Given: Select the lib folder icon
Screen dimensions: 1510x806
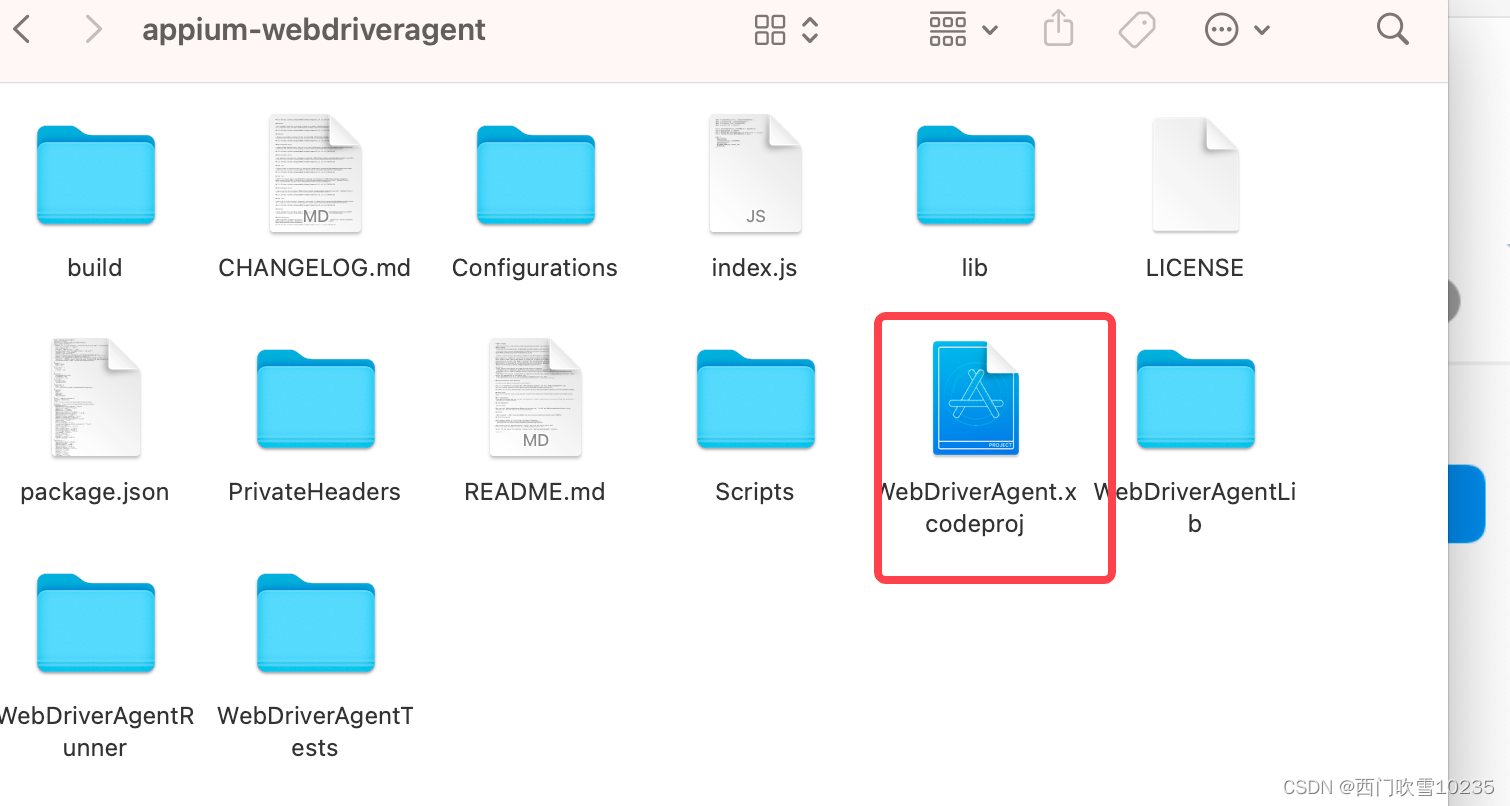Looking at the screenshot, I should tap(975, 175).
